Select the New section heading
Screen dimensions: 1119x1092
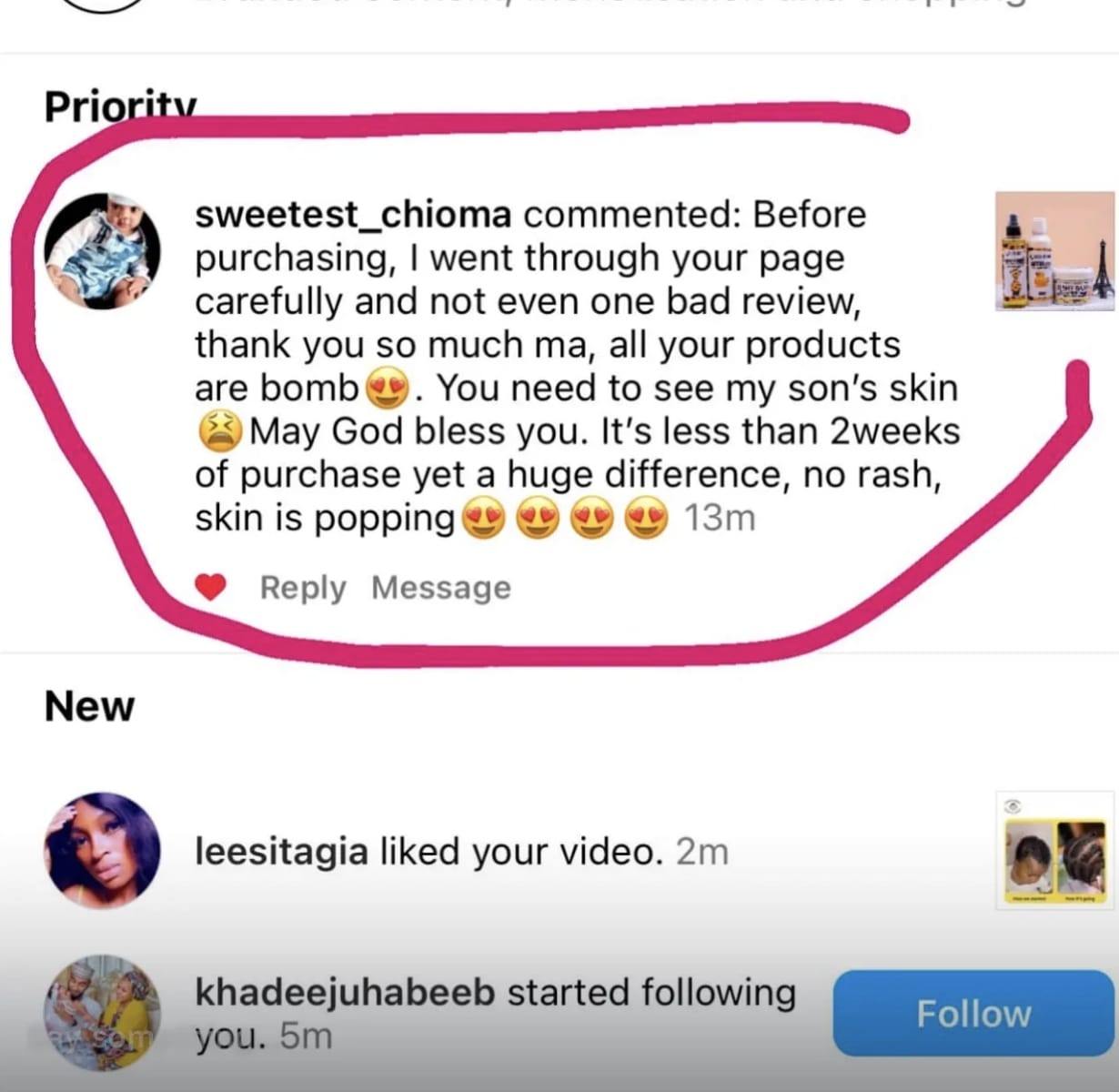click(x=89, y=706)
